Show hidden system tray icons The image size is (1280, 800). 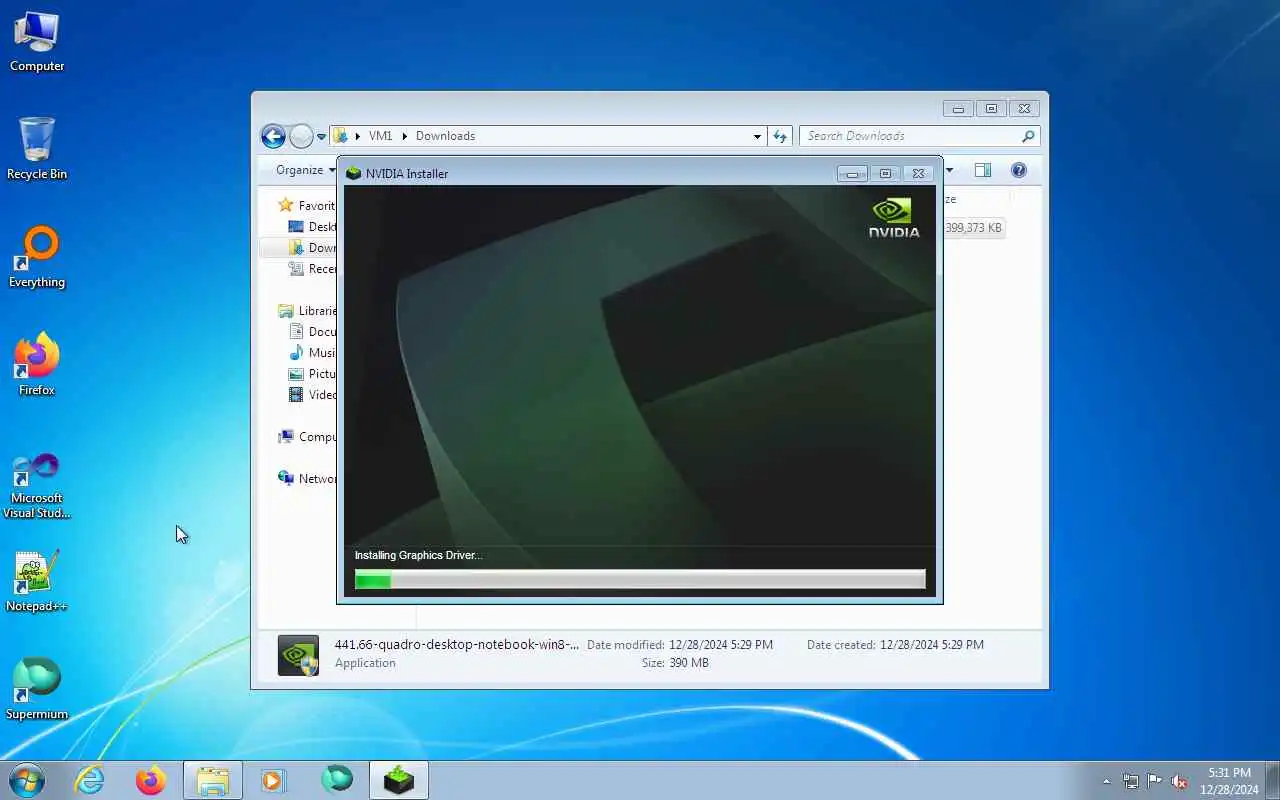click(1106, 781)
